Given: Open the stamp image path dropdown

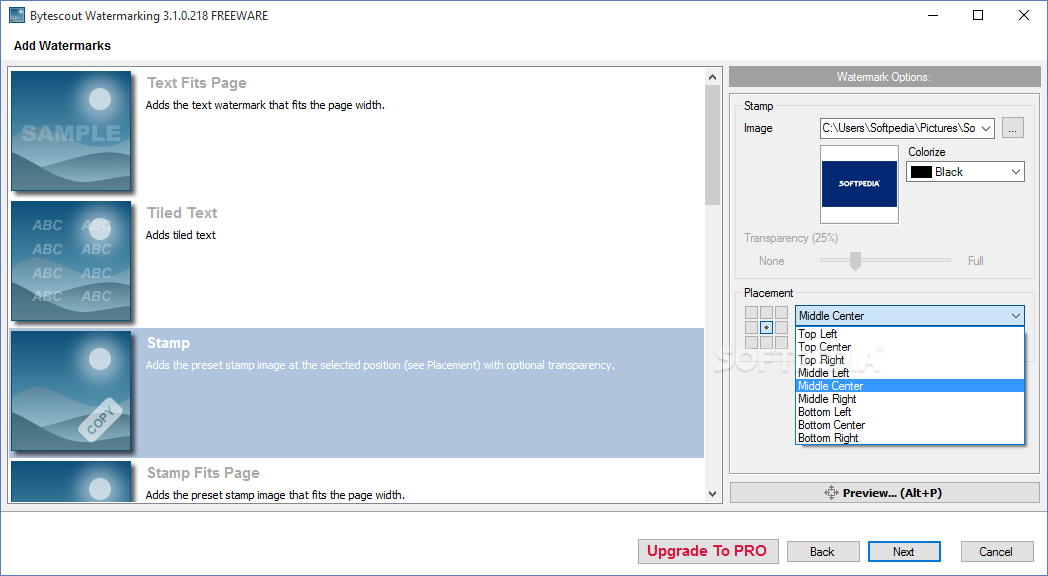Looking at the screenshot, I should (986, 128).
